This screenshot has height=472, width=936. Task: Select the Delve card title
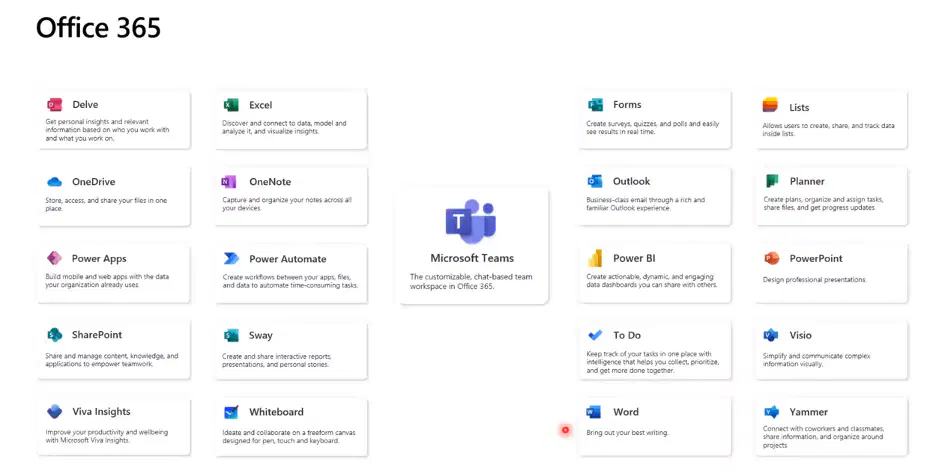(x=85, y=104)
